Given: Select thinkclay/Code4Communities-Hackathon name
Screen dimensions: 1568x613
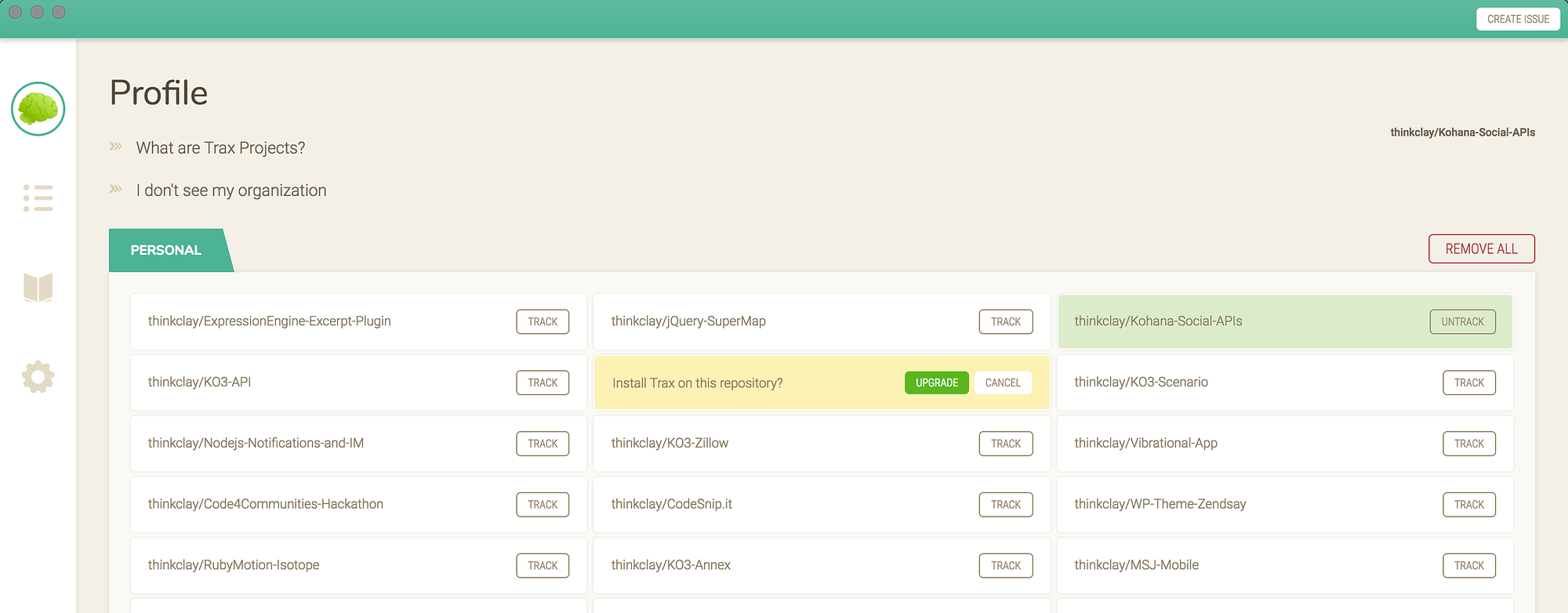Looking at the screenshot, I should [265, 505].
